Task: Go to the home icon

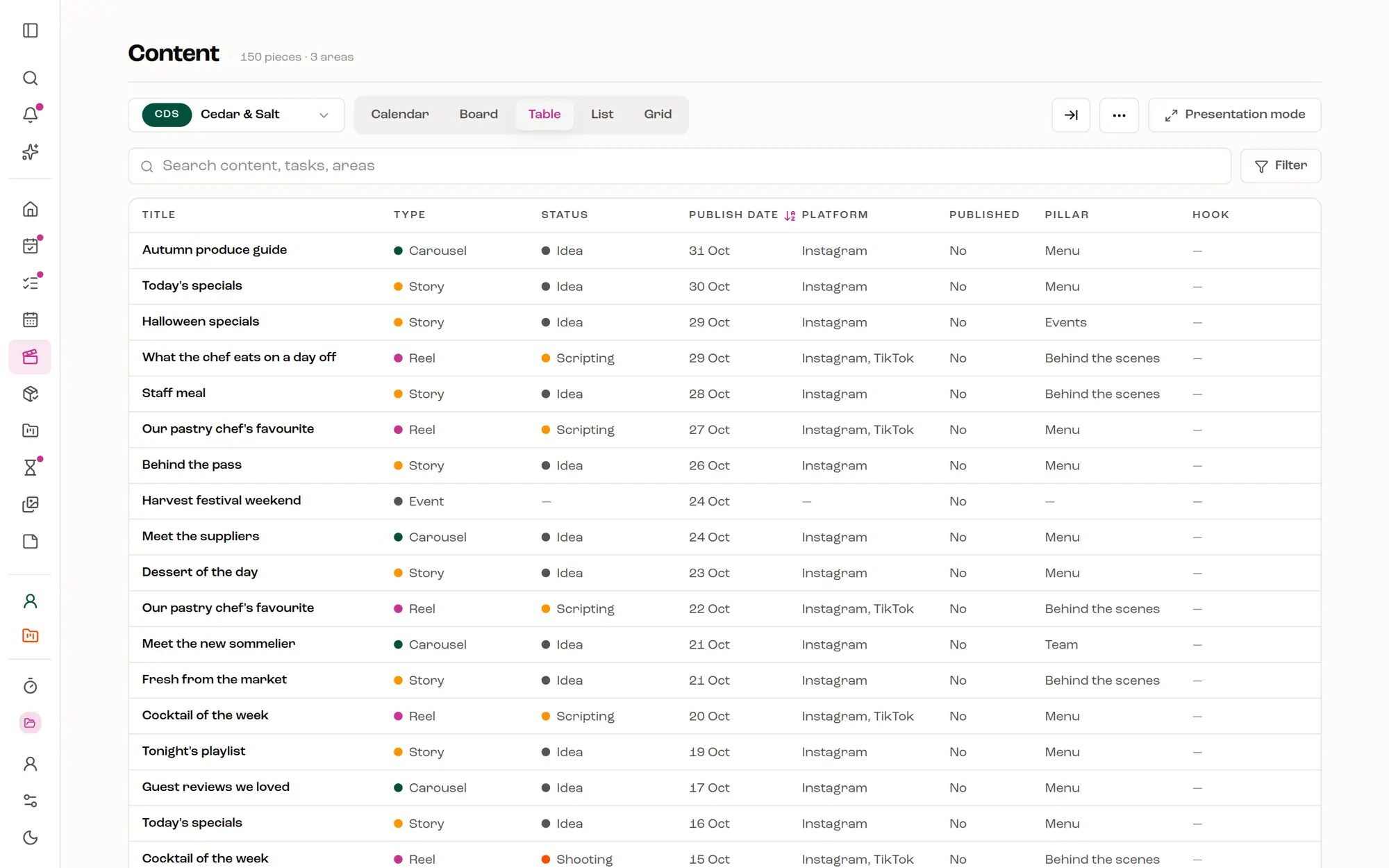Action: [x=30, y=209]
